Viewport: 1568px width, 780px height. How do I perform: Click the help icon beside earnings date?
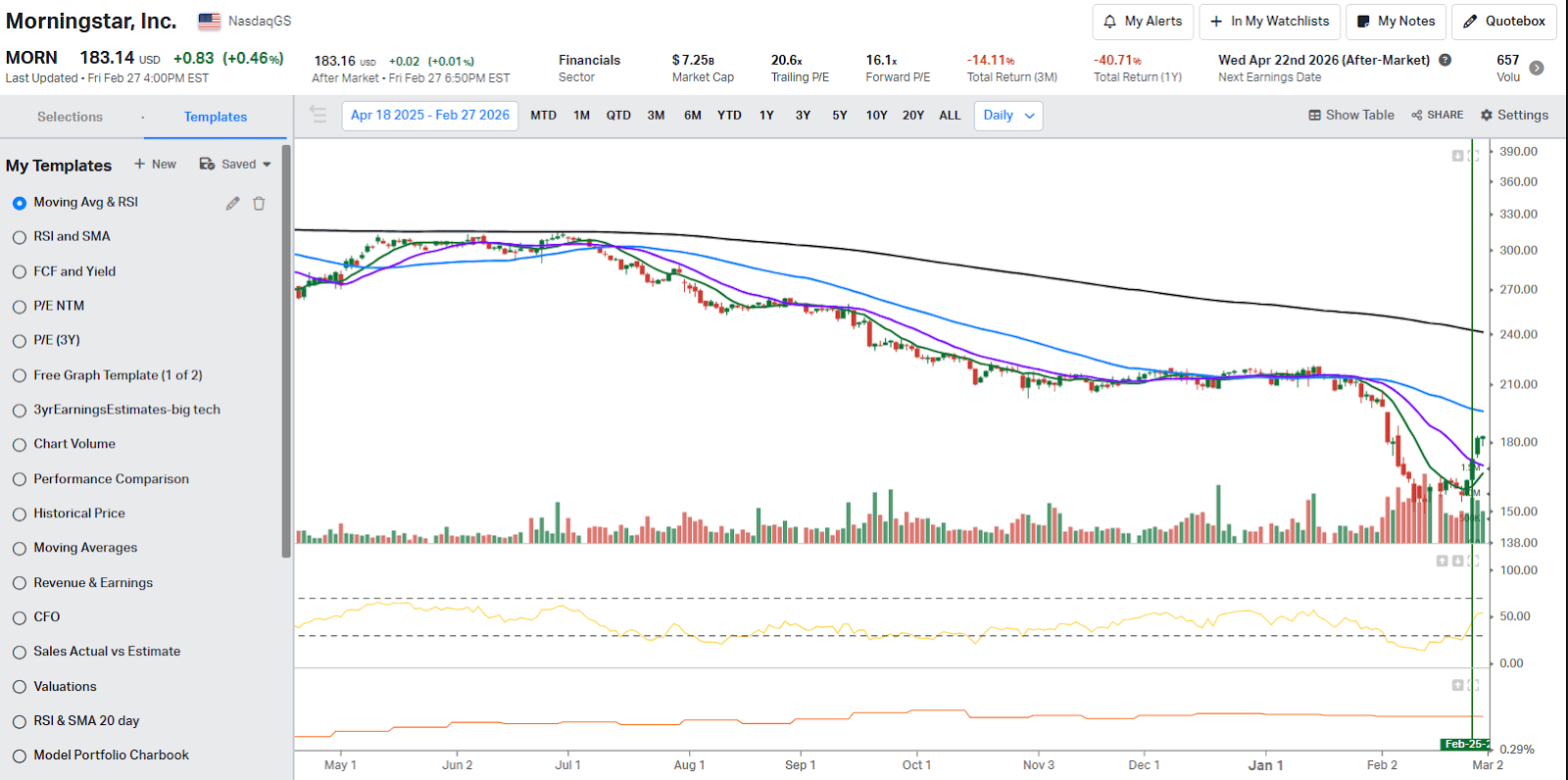1445,60
